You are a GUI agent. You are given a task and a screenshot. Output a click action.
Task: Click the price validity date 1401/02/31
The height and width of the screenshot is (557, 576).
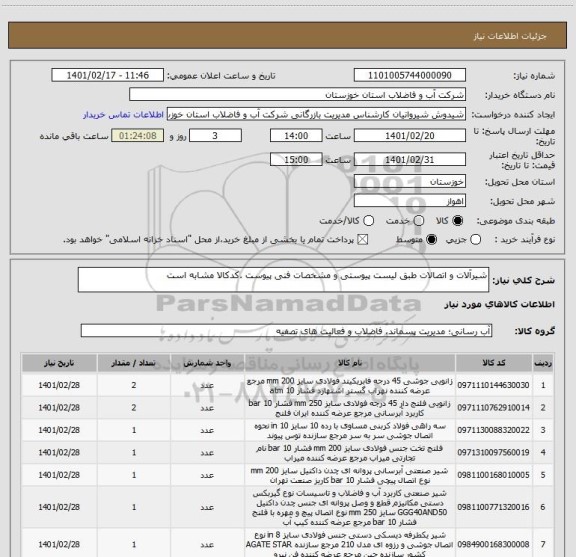410,159
